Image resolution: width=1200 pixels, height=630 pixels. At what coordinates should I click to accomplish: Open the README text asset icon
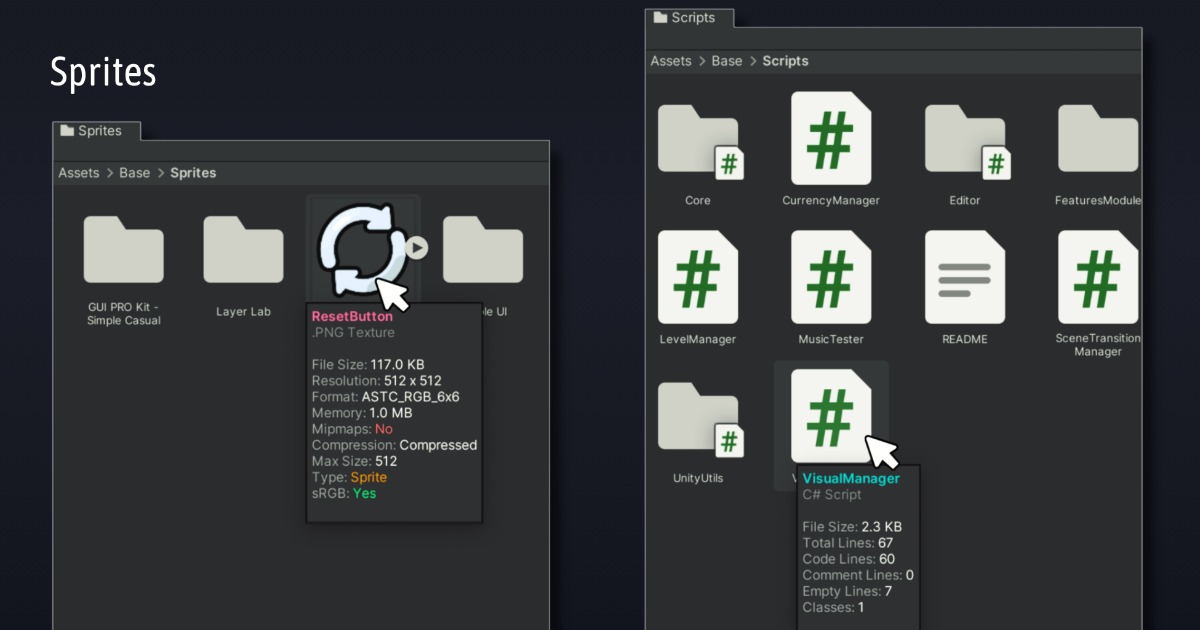tap(964, 278)
